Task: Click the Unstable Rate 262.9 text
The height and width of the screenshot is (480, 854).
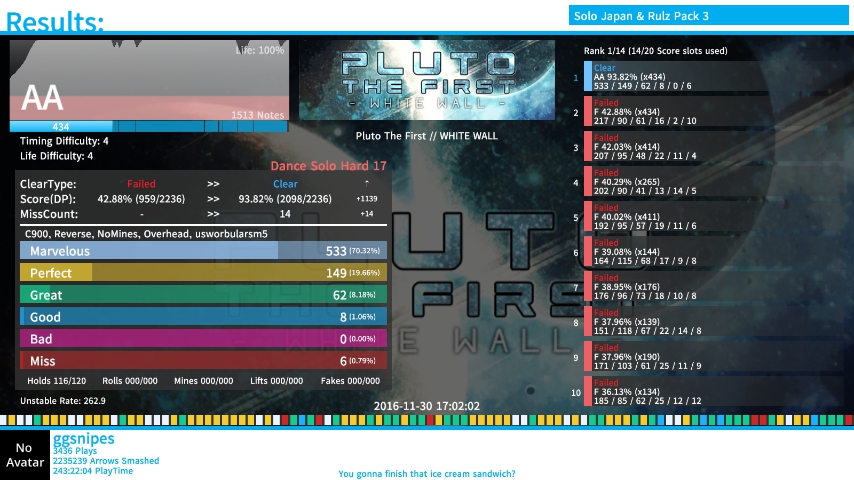Action: (x=63, y=400)
